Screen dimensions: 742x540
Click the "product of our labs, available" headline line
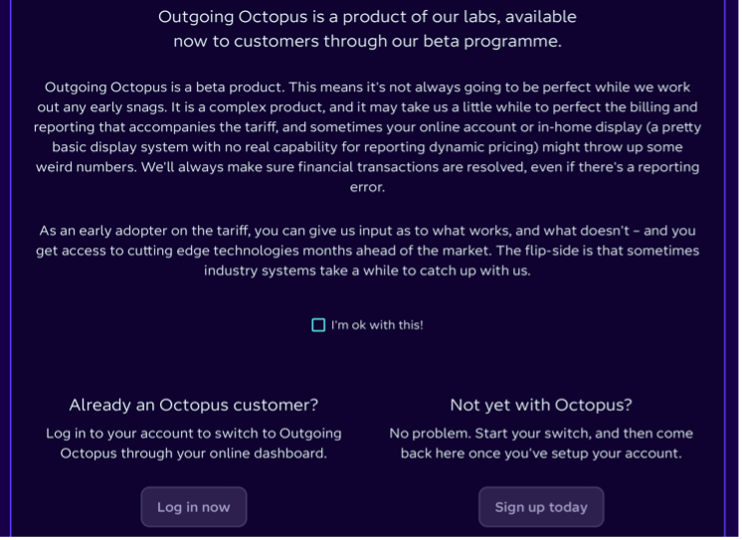click(x=369, y=17)
